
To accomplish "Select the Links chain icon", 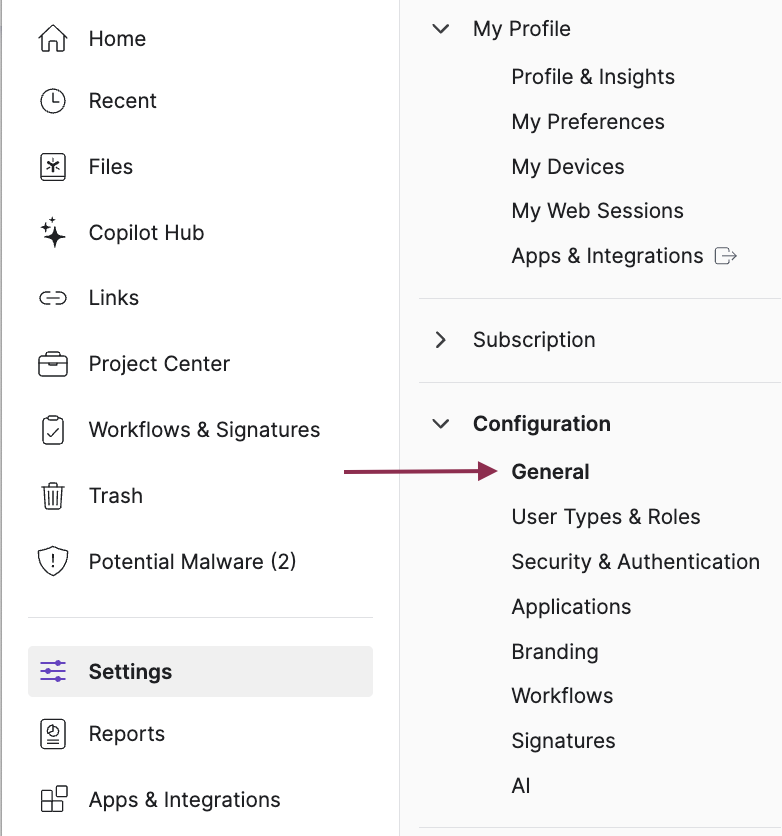I will 51,297.
